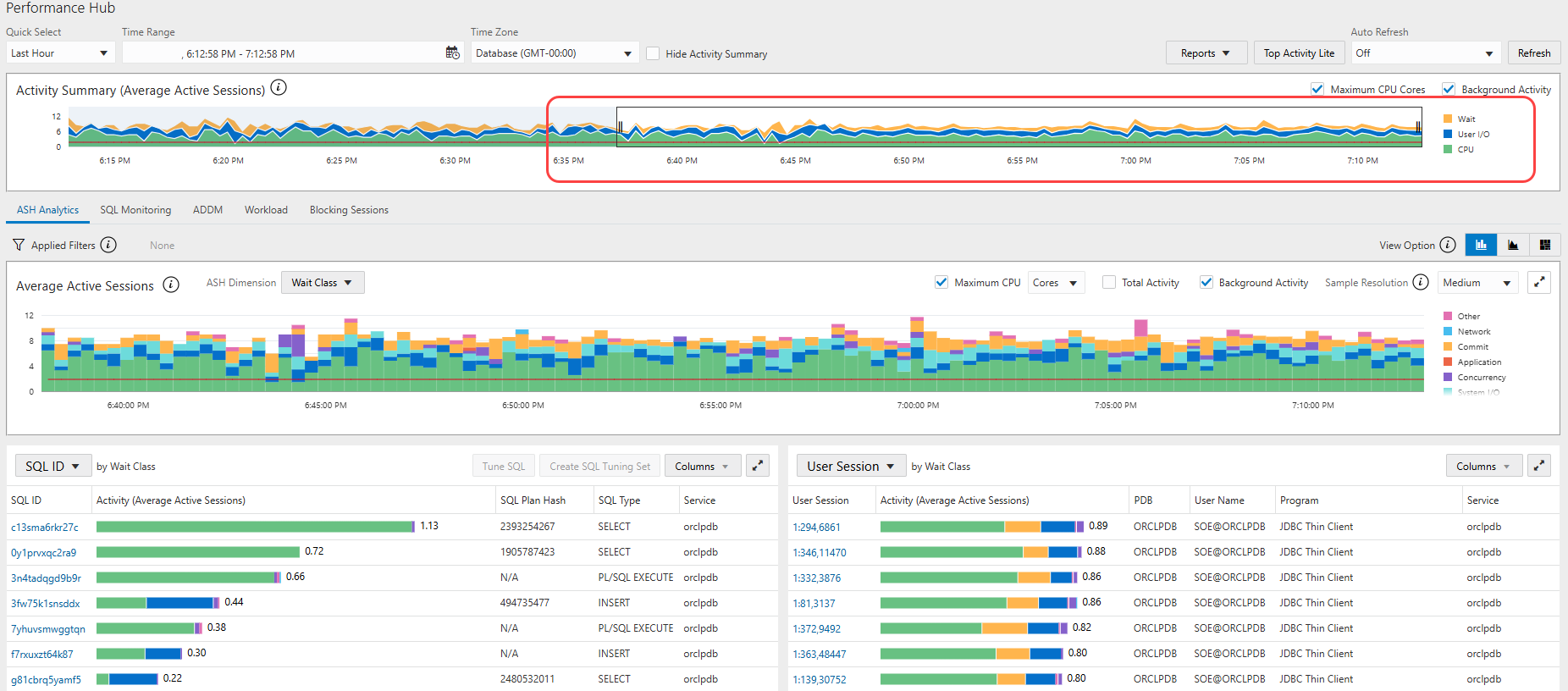Viewport: 1568px width, 691px height.
Task: Click the Applied Filters info icon
Action: click(108, 245)
